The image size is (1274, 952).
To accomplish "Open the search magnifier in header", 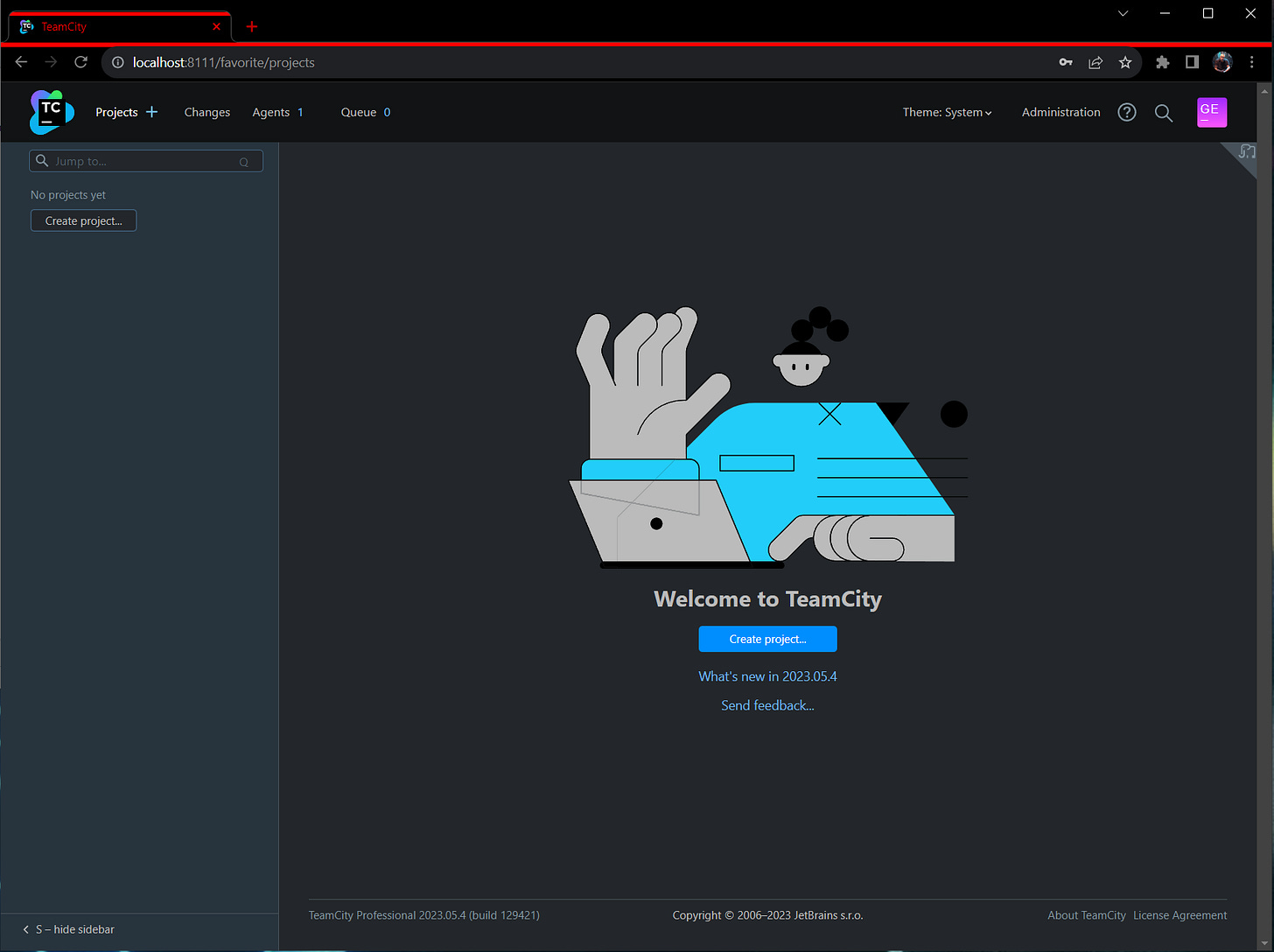I will (x=1164, y=113).
